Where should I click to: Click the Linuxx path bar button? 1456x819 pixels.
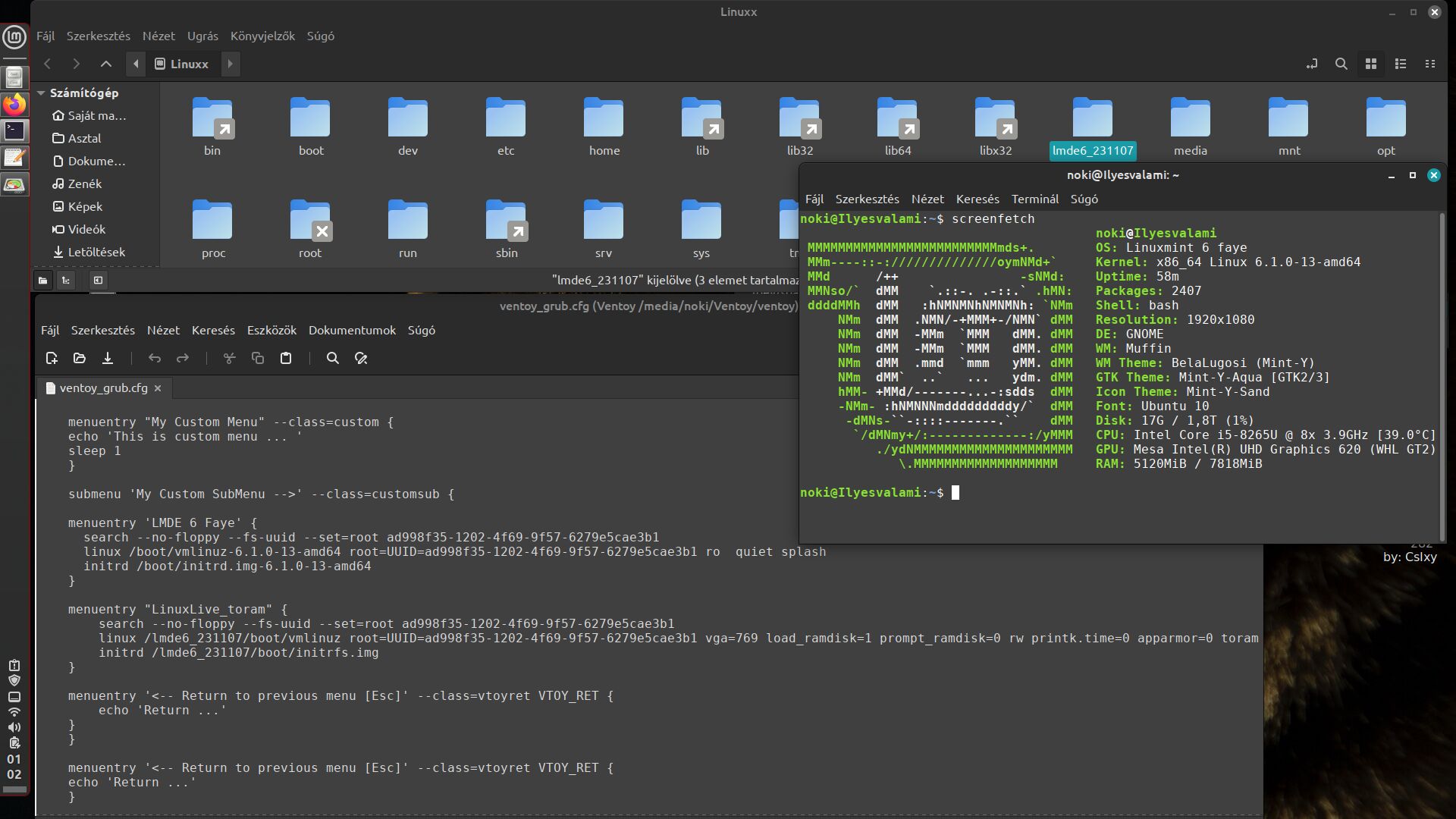click(x=182, y=64)
